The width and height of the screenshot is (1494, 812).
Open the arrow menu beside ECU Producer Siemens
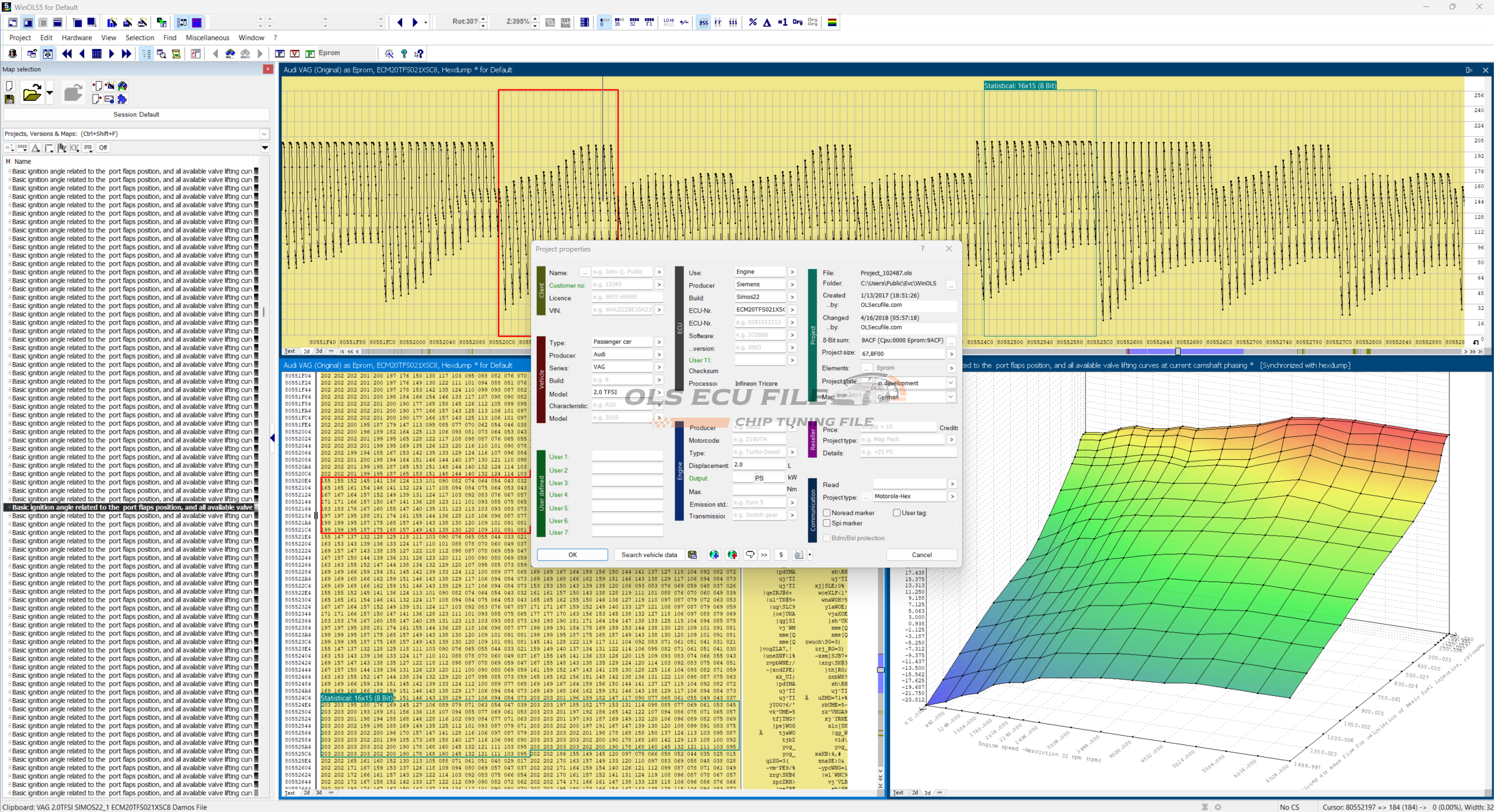(792, 285)
